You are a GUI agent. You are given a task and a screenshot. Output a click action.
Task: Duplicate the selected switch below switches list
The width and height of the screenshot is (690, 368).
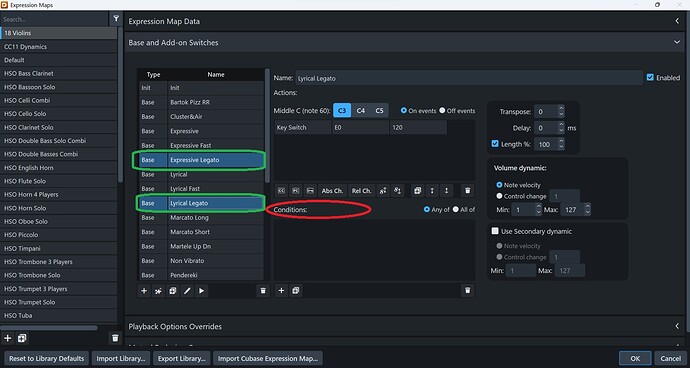(173, 291)
